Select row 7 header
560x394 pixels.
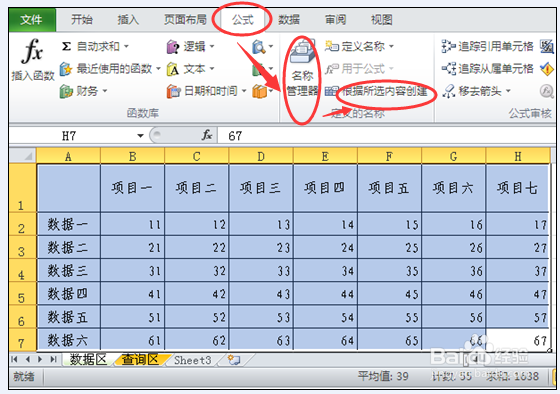click(x=22, y=339)
